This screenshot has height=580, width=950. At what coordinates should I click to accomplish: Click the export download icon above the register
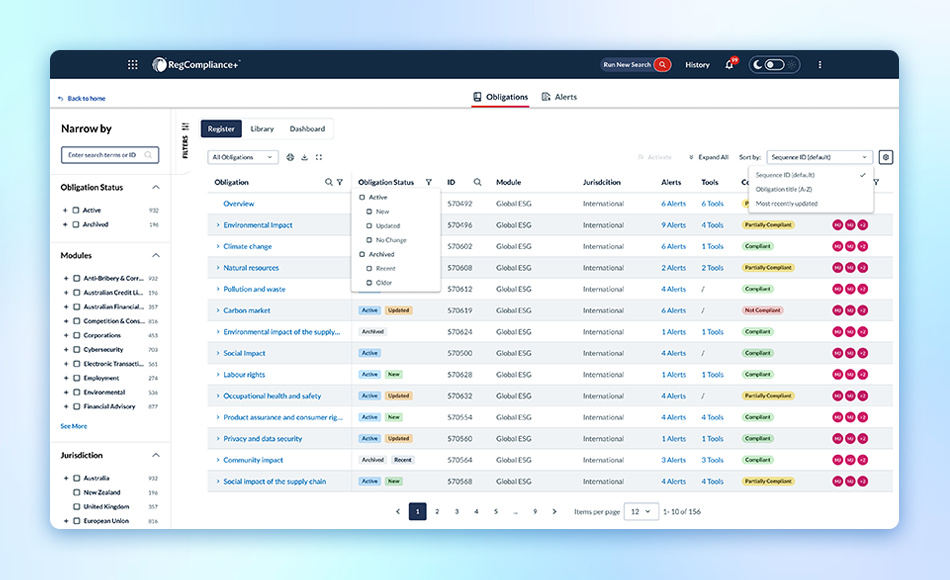[x=302, y=157]
